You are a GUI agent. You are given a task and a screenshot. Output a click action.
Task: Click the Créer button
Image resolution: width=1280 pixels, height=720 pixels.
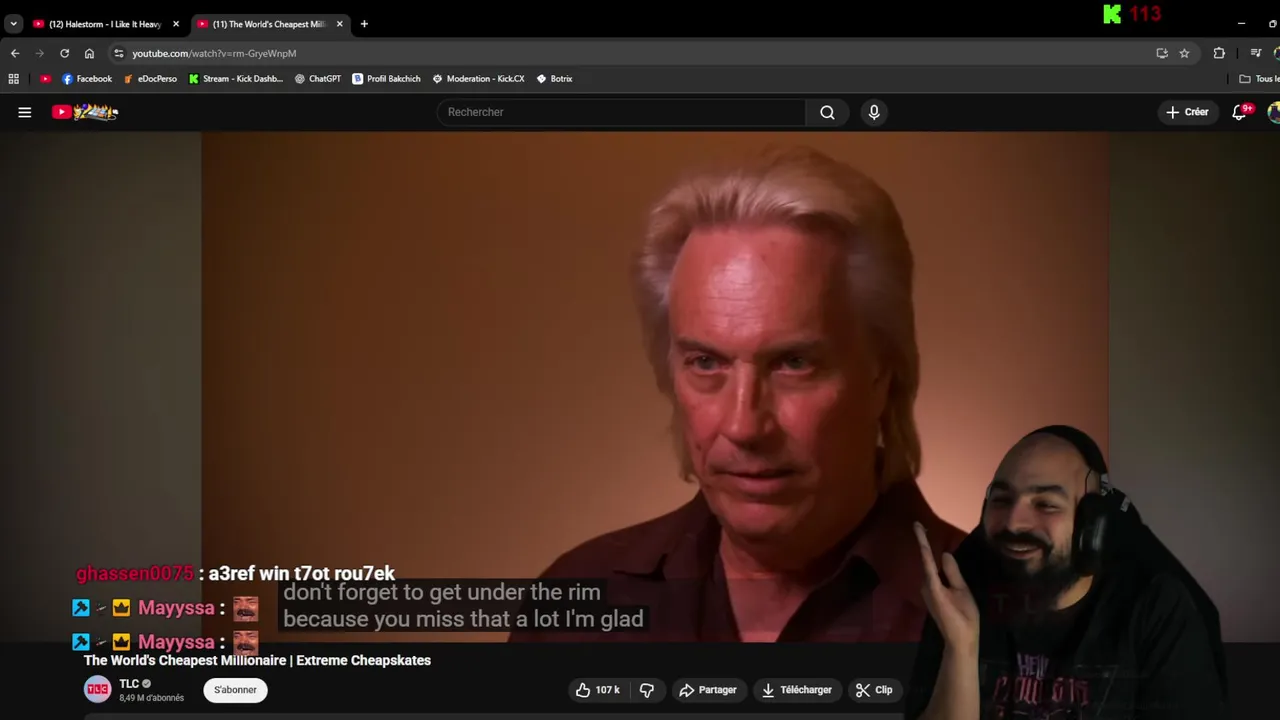point(1187,112)
